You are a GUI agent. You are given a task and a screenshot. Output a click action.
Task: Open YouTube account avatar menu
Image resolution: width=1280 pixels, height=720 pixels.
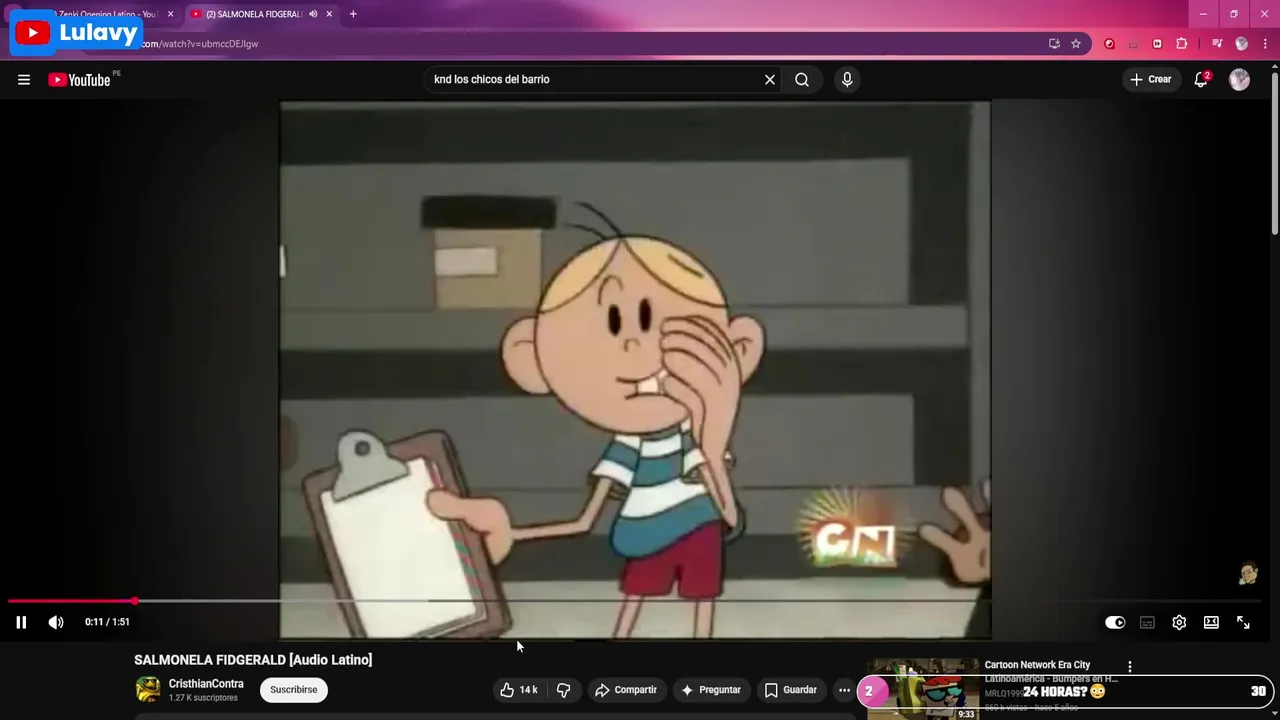click(1239, 80)
